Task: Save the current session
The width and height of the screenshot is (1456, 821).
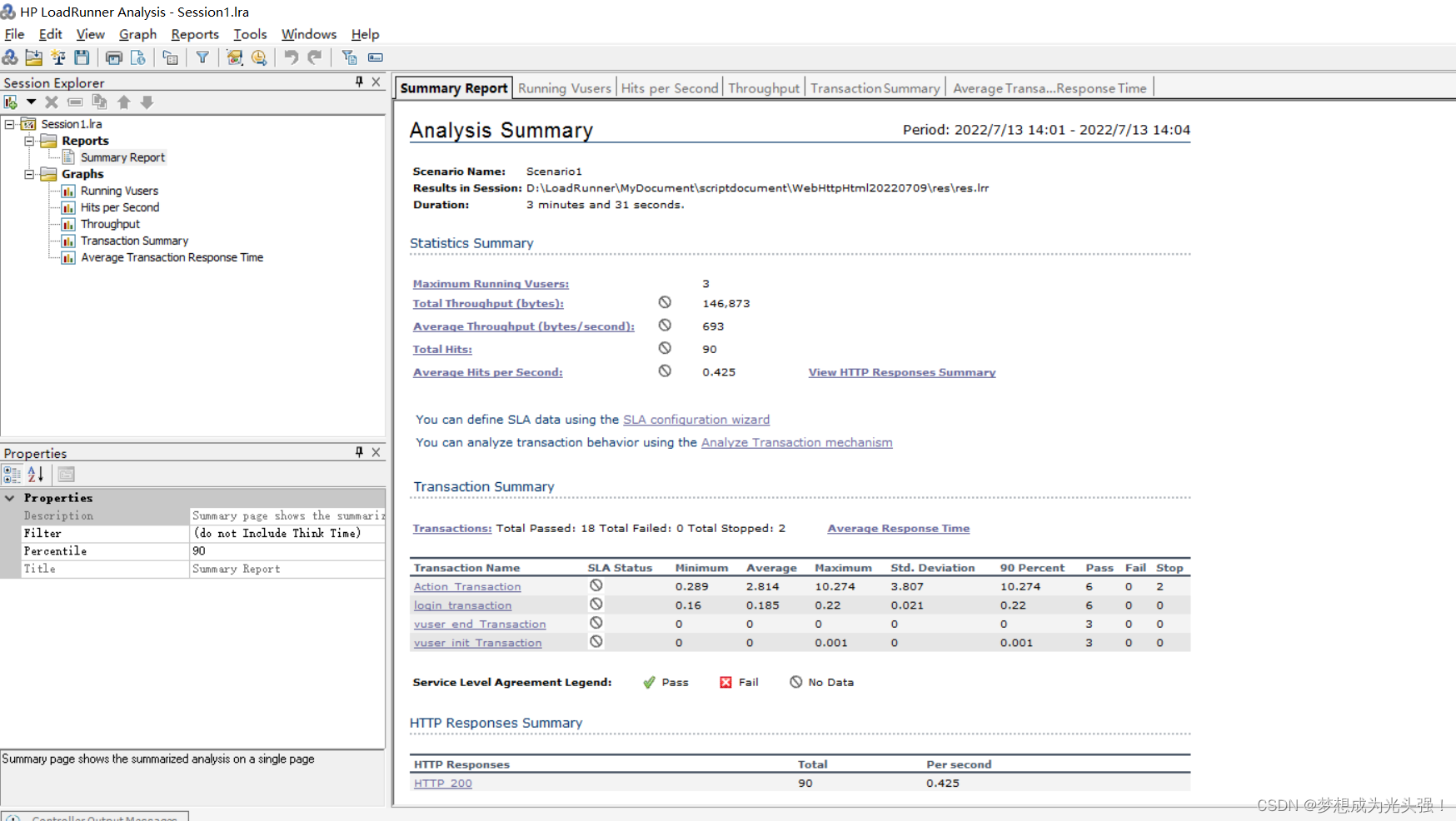Action: point(82,57)
